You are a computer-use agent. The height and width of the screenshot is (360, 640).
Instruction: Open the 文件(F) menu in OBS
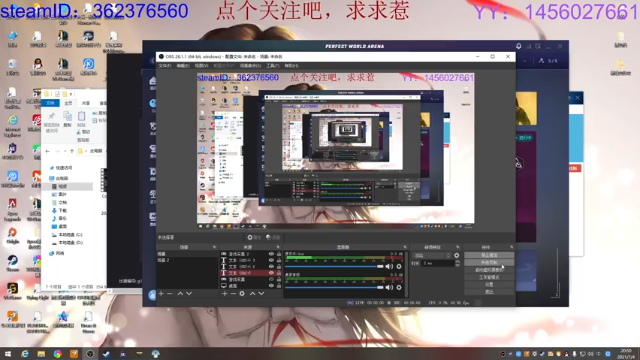[164, 66]
